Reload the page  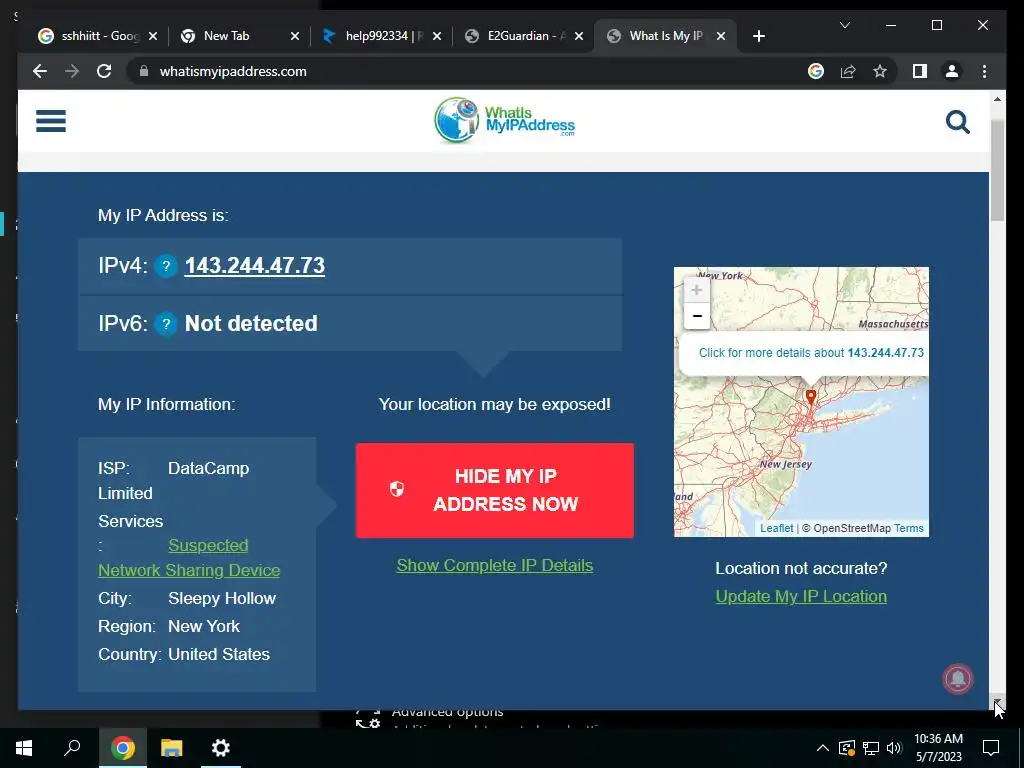[x=104, y=71]
